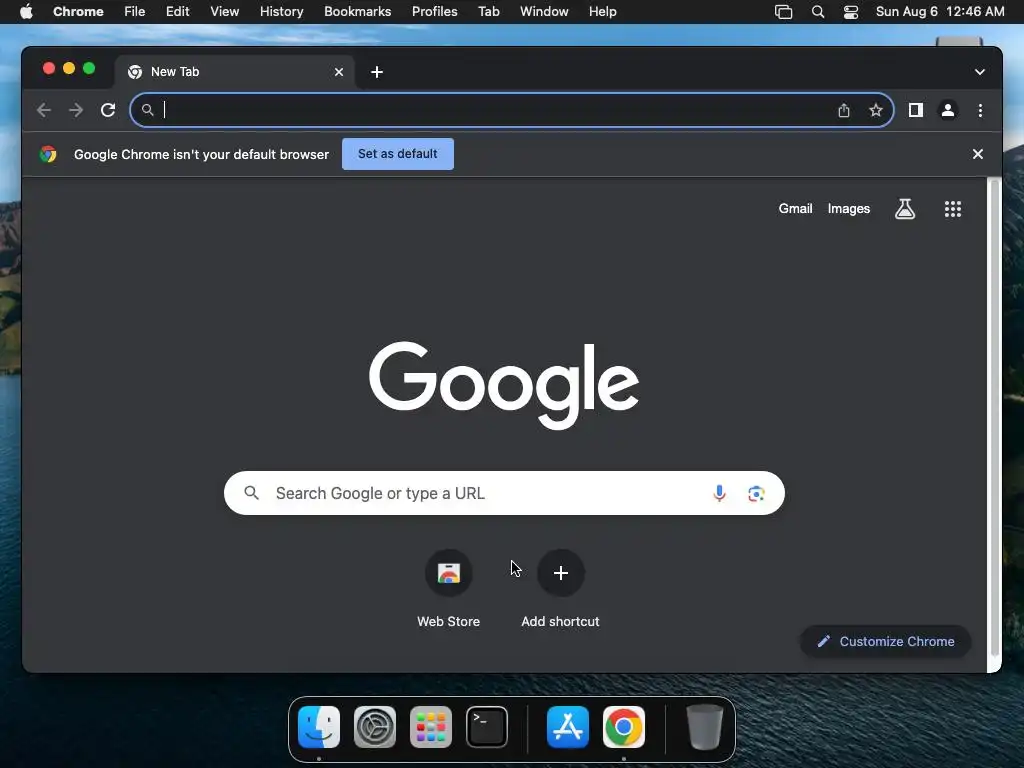
Task: Open the Edit menu
Action: (x=178, y=12)
